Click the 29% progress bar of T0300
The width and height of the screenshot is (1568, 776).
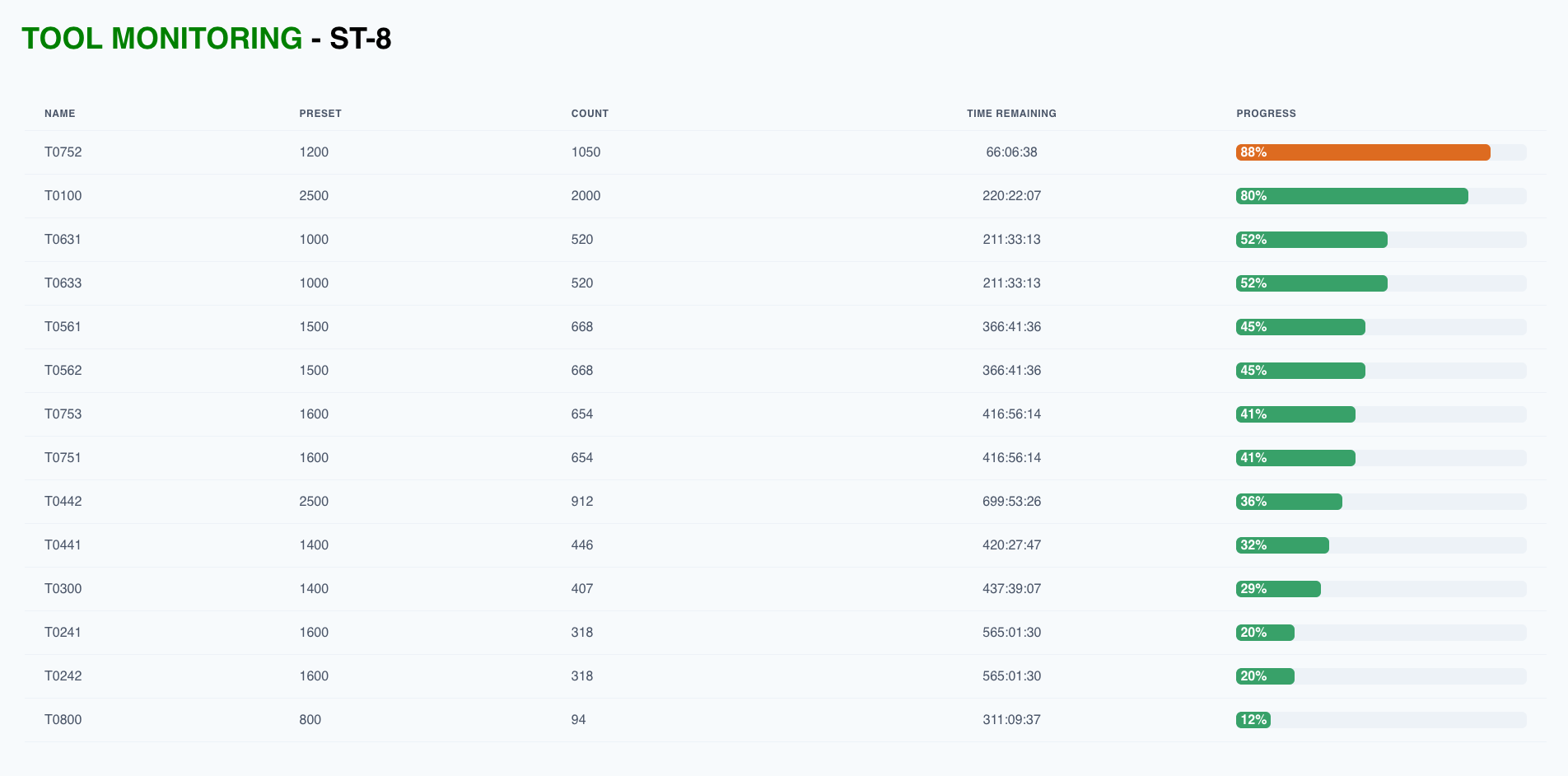1277,588
